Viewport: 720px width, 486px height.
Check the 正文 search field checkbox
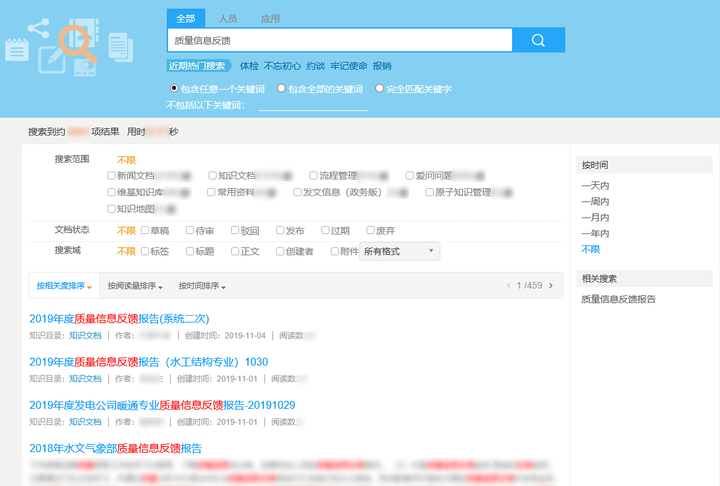235,251
